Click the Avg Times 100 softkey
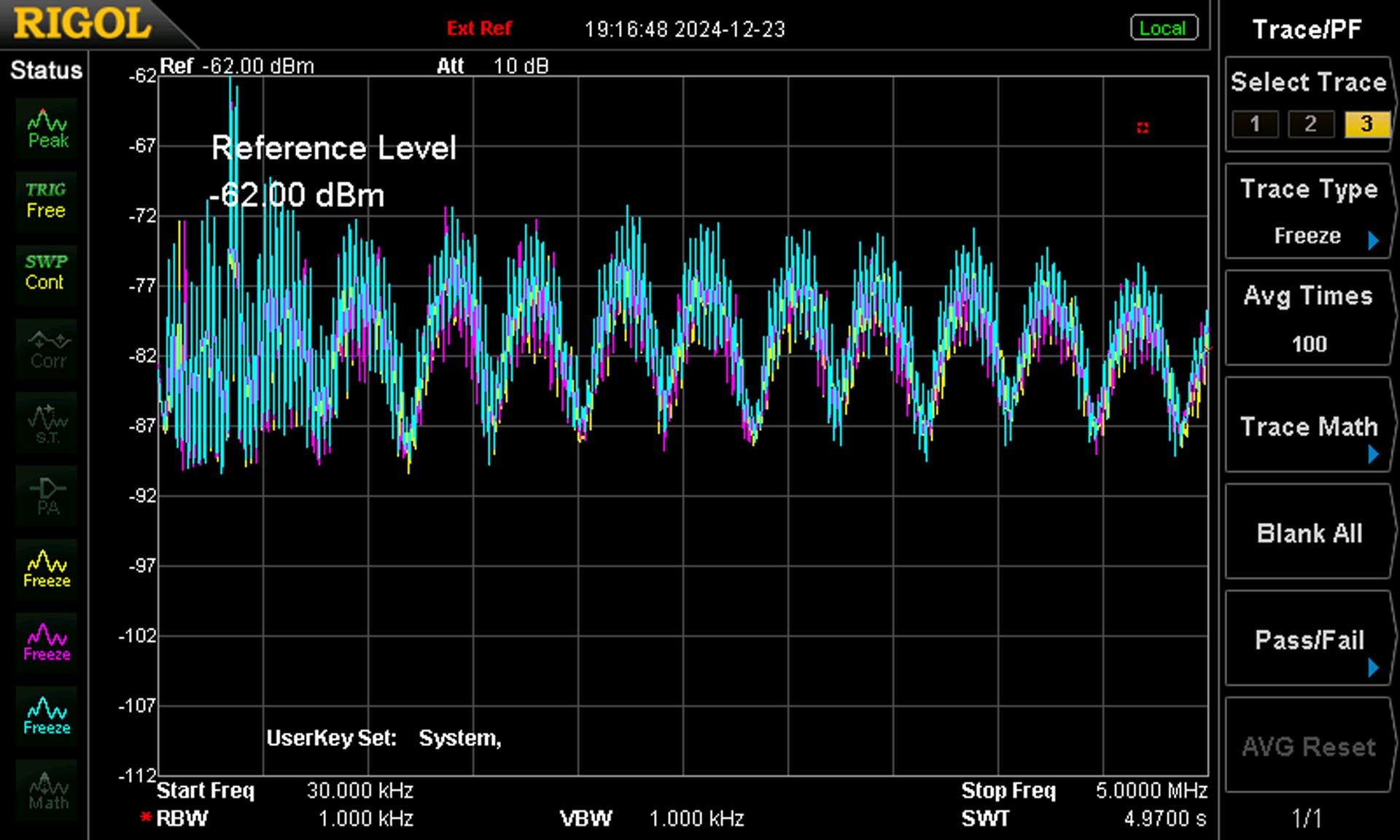The width and height of the screenshot is (1400, 840). (x=1309, y=319)
